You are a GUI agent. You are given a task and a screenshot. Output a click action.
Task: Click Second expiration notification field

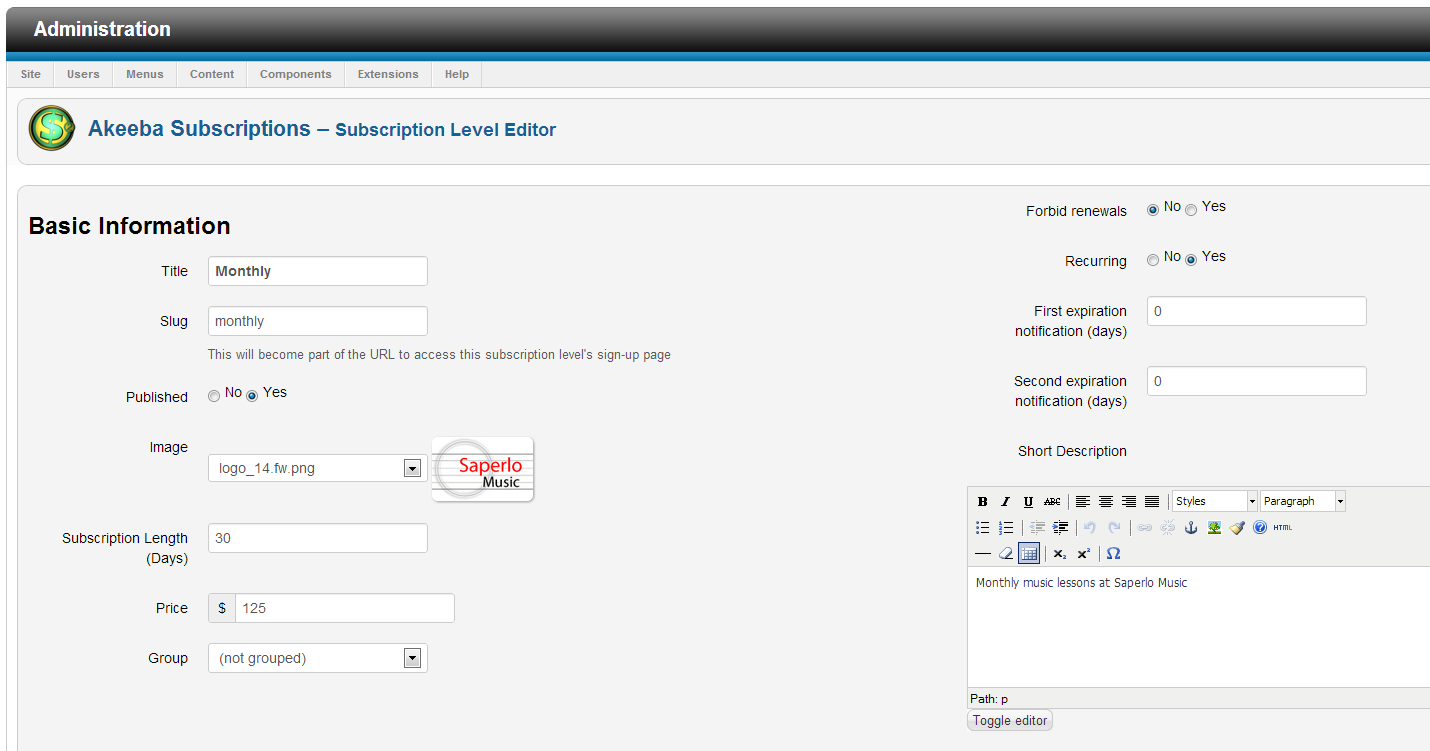tap(1257, 381)
